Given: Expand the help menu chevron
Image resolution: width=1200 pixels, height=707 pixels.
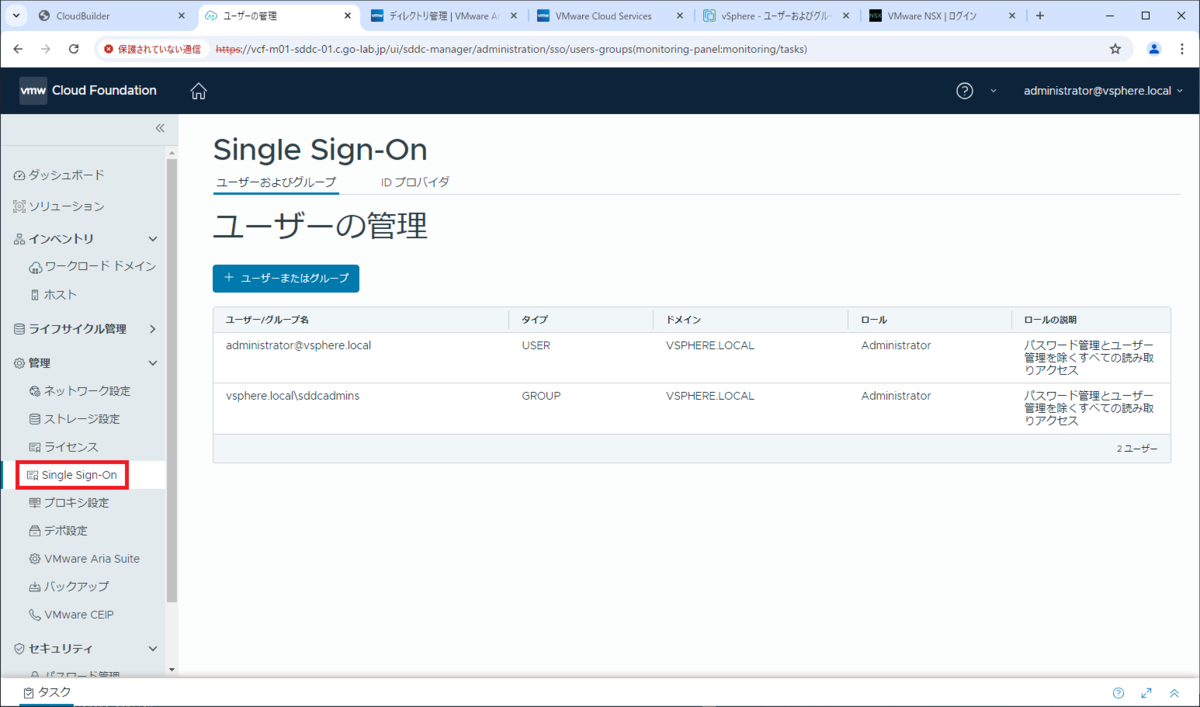Looking at the screenshot, I should click(993, 91).
